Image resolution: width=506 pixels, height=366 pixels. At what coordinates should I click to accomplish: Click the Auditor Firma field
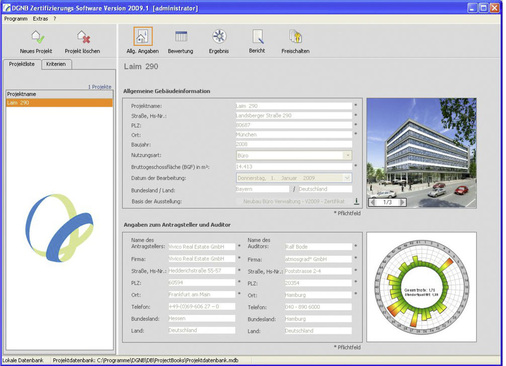point(318,259)
